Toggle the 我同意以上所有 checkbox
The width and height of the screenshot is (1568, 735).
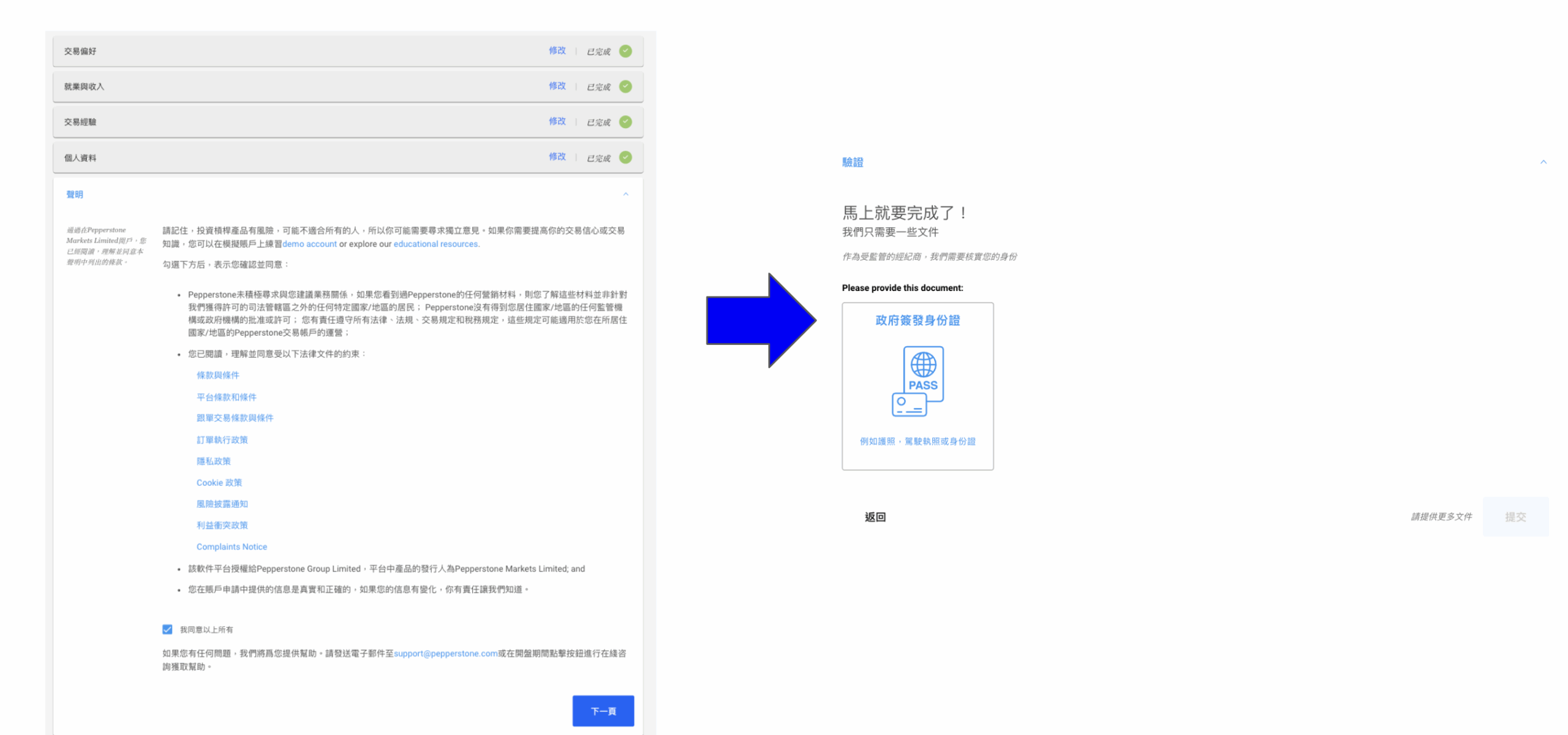click(x=167, y=629)
